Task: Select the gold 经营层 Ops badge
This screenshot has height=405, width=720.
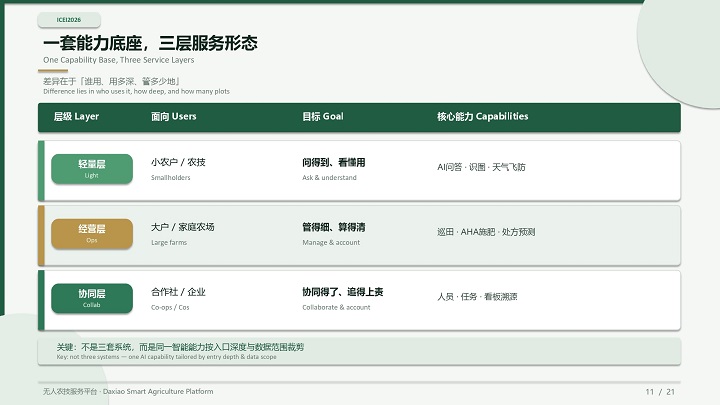Action: coord(92,234)
